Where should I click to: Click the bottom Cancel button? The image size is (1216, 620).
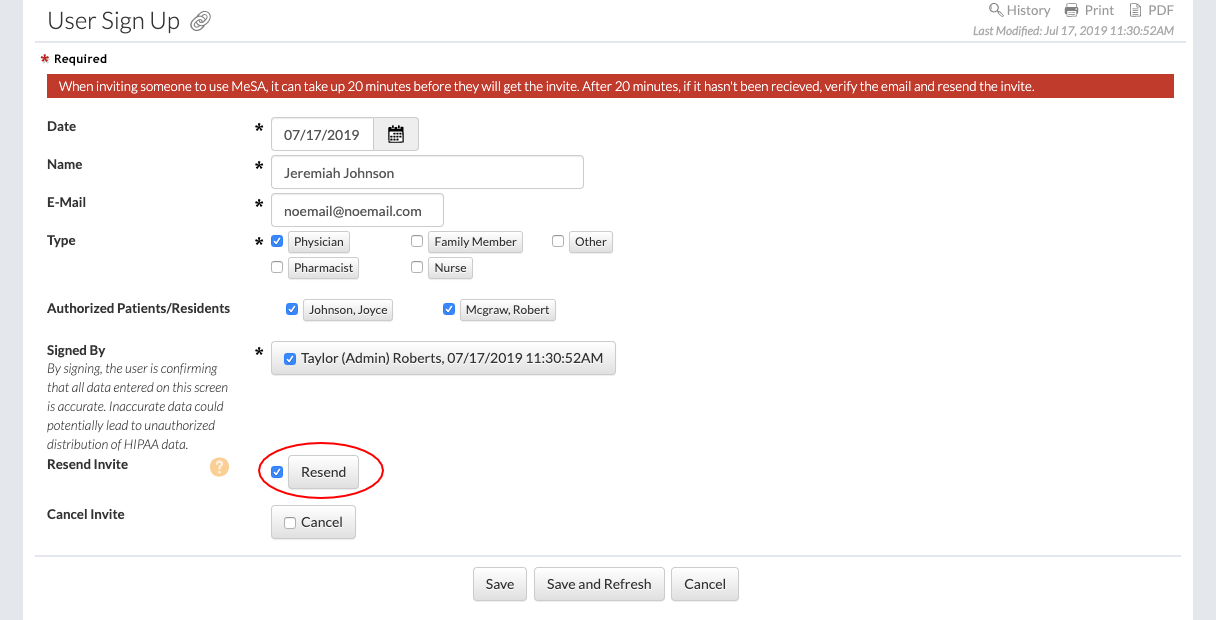(704, 584)
